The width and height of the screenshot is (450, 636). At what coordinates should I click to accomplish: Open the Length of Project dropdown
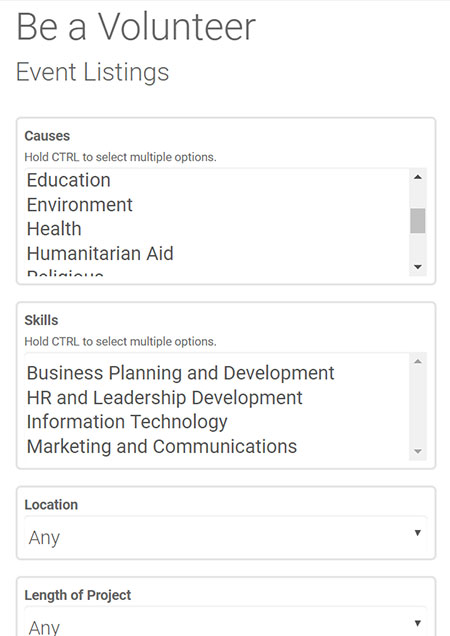coord(226,623)
